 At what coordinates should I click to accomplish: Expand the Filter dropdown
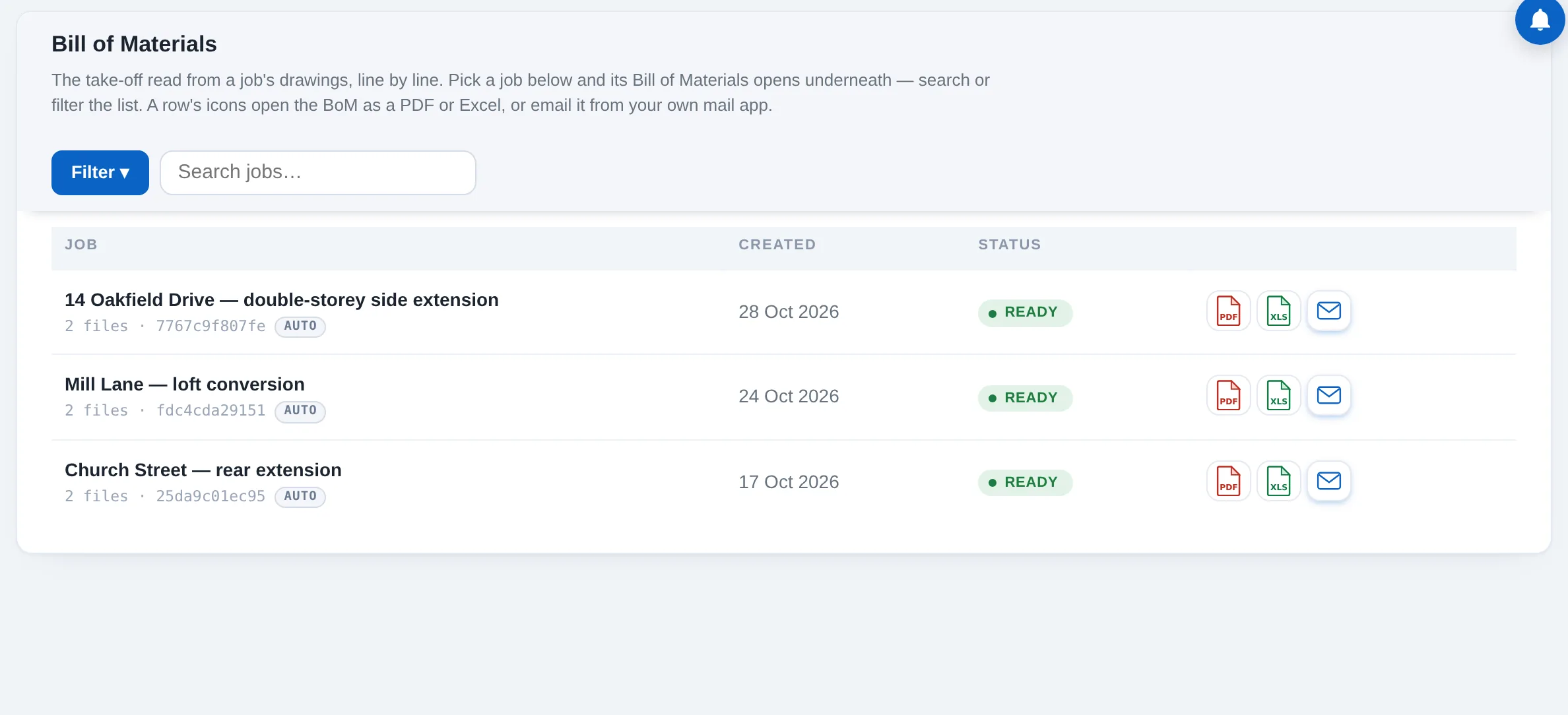100,173
